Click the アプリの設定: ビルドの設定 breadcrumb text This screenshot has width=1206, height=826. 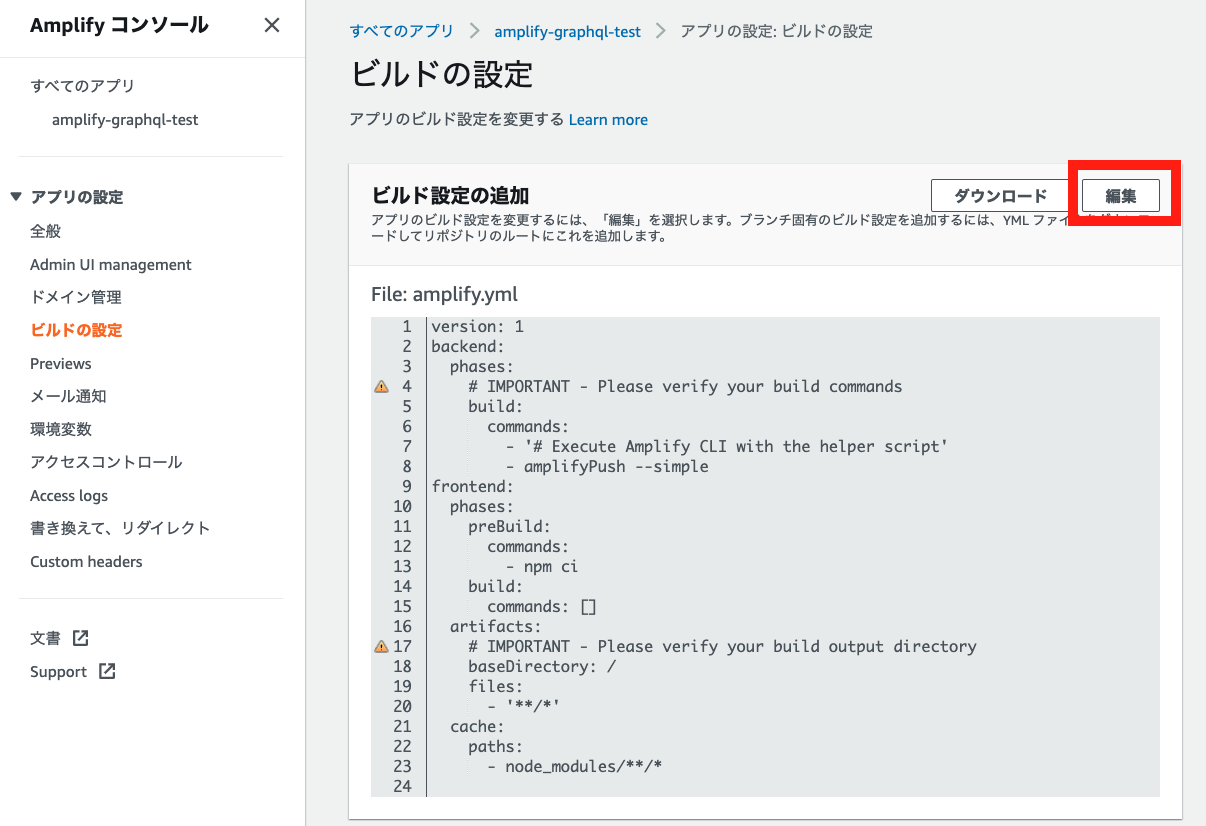click(x=776, y=31)
